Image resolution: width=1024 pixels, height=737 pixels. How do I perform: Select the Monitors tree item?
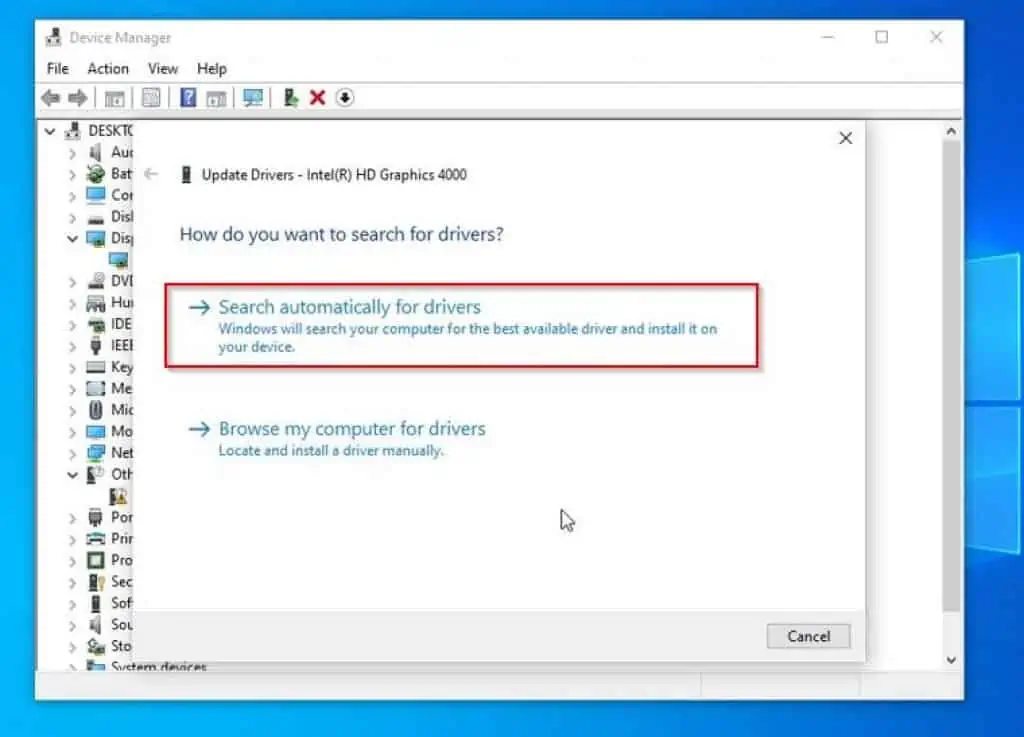tap(110, 431)
